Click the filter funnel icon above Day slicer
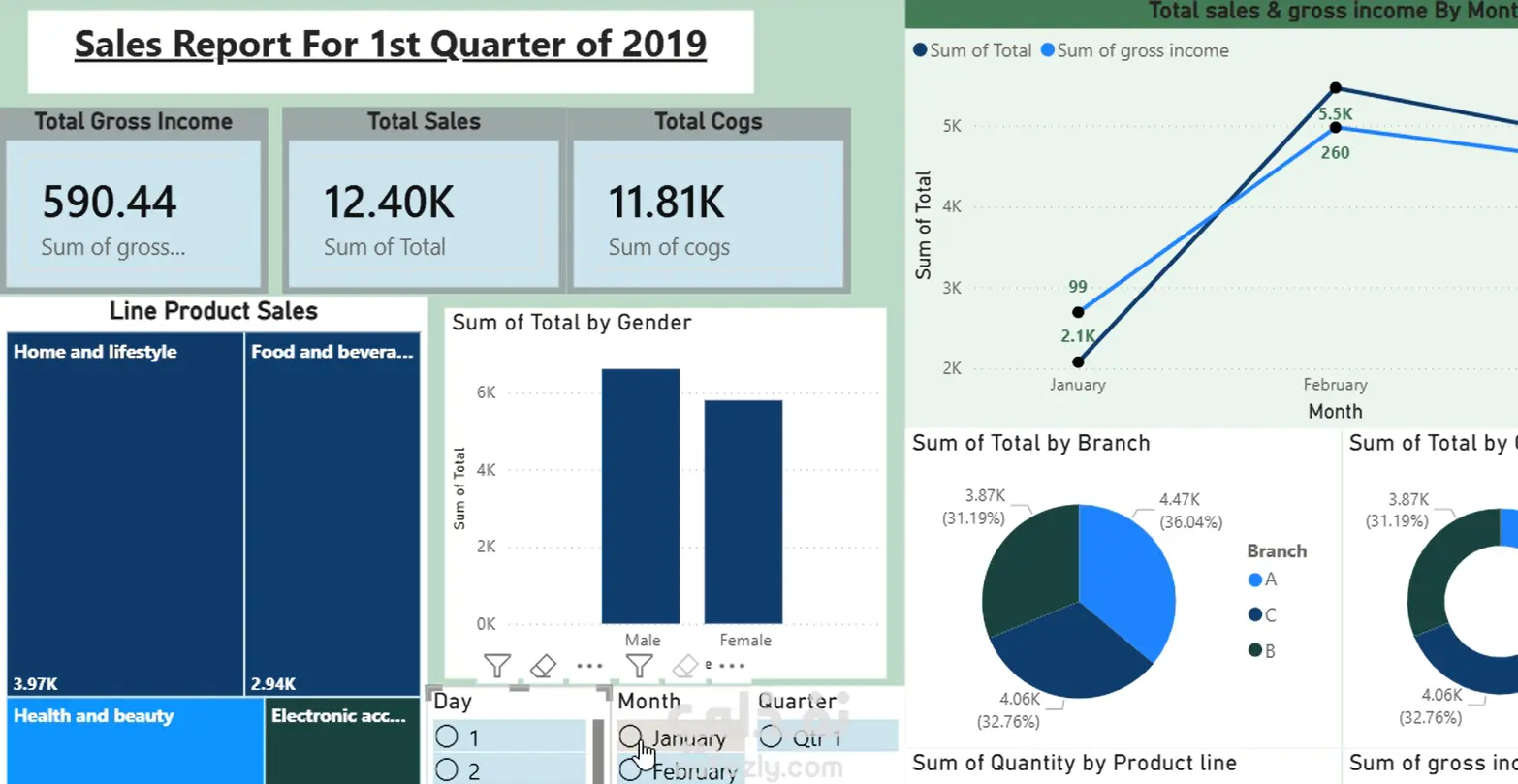 click(497, 665)
